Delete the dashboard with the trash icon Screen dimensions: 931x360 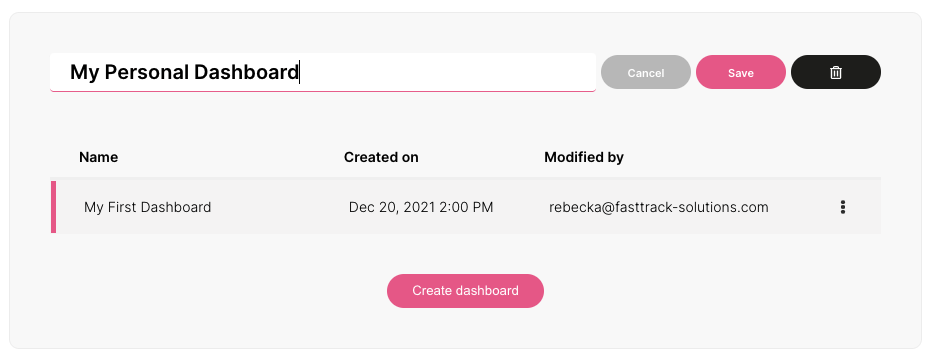pyautogui.click(x=835, y=72)
